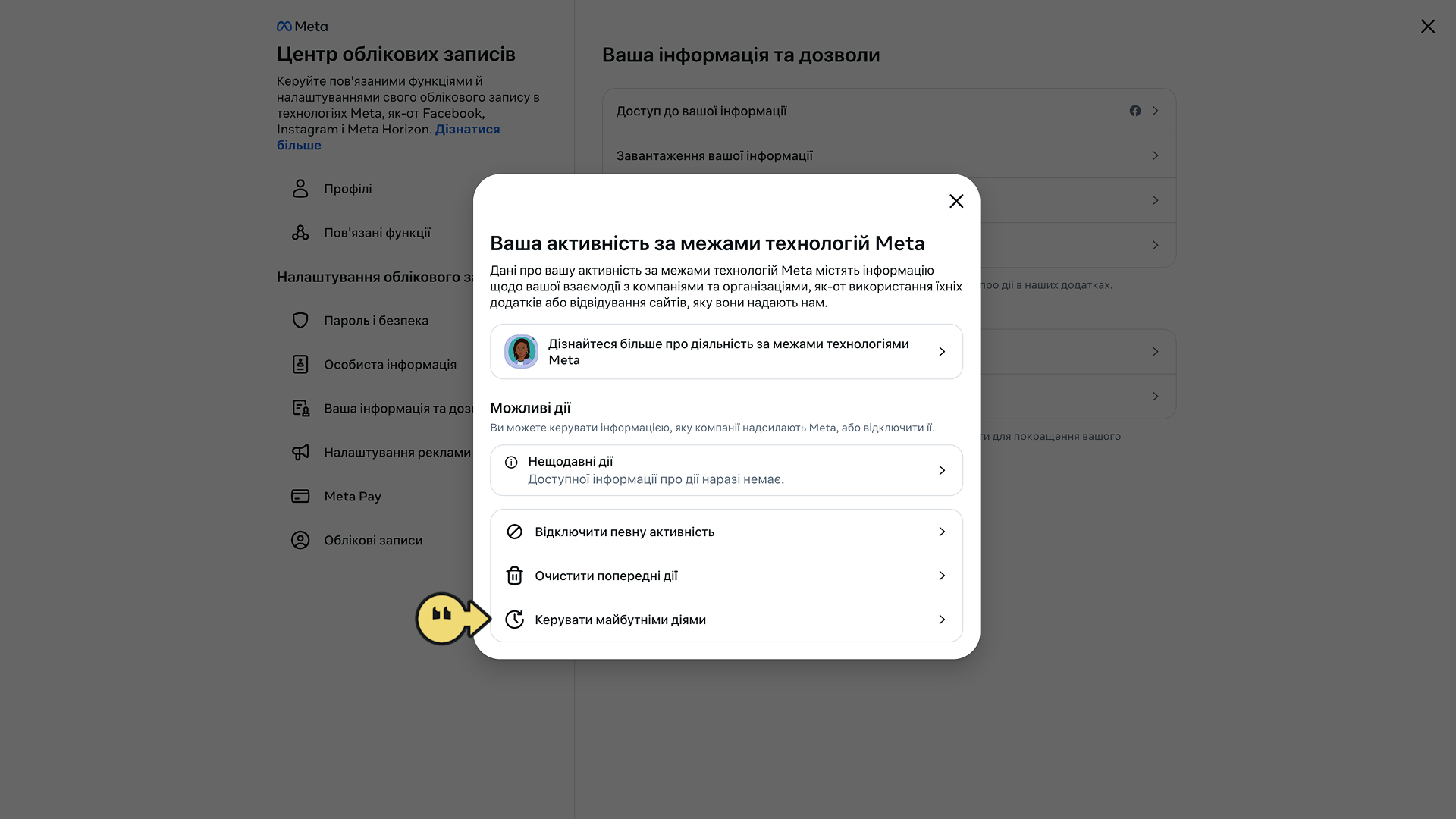
Task: Click the connected functions icon beside Пов'язані функції
Action: 300,233
